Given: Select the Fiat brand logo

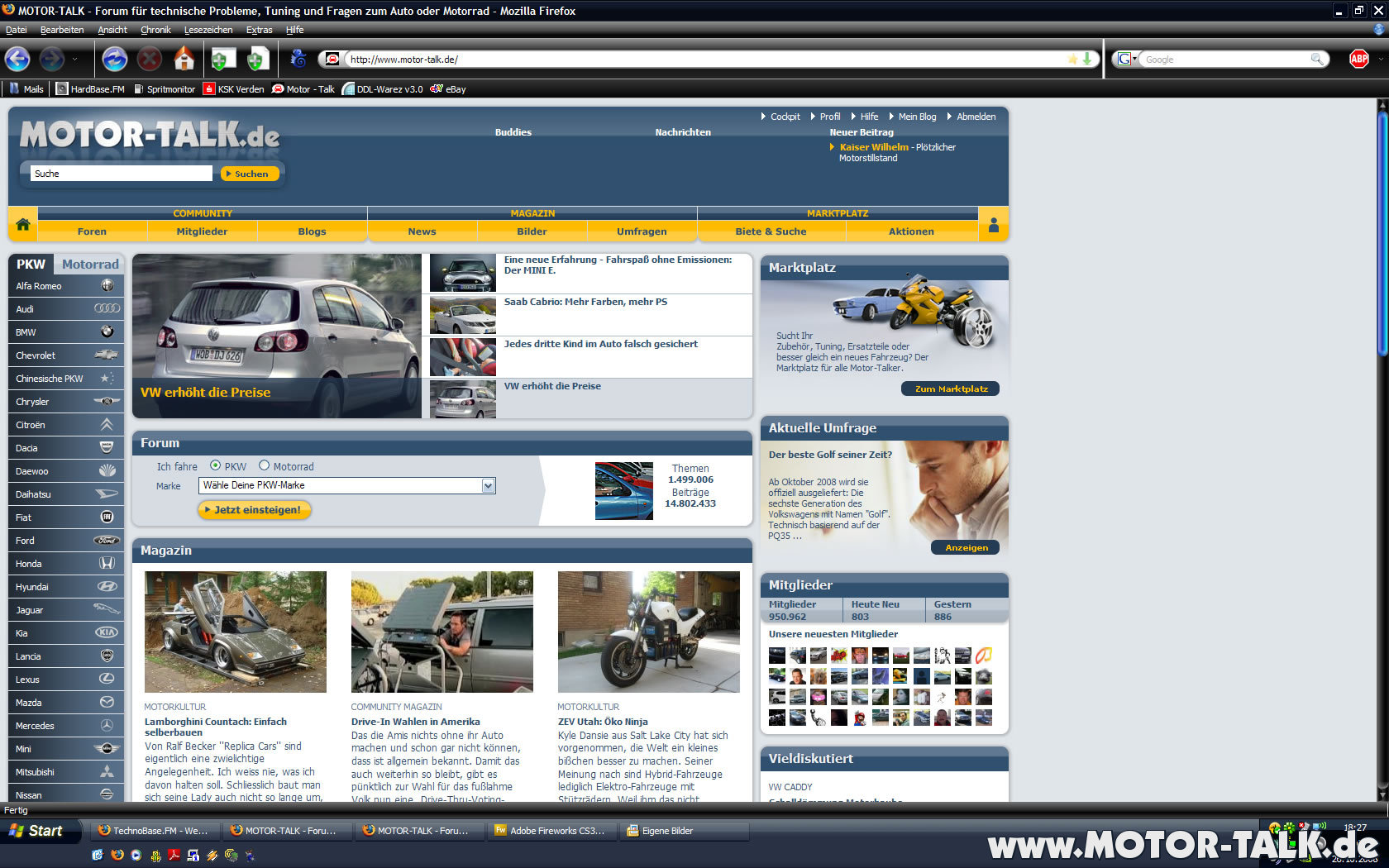Looking at the screenshot, I should tap(107, 517).
